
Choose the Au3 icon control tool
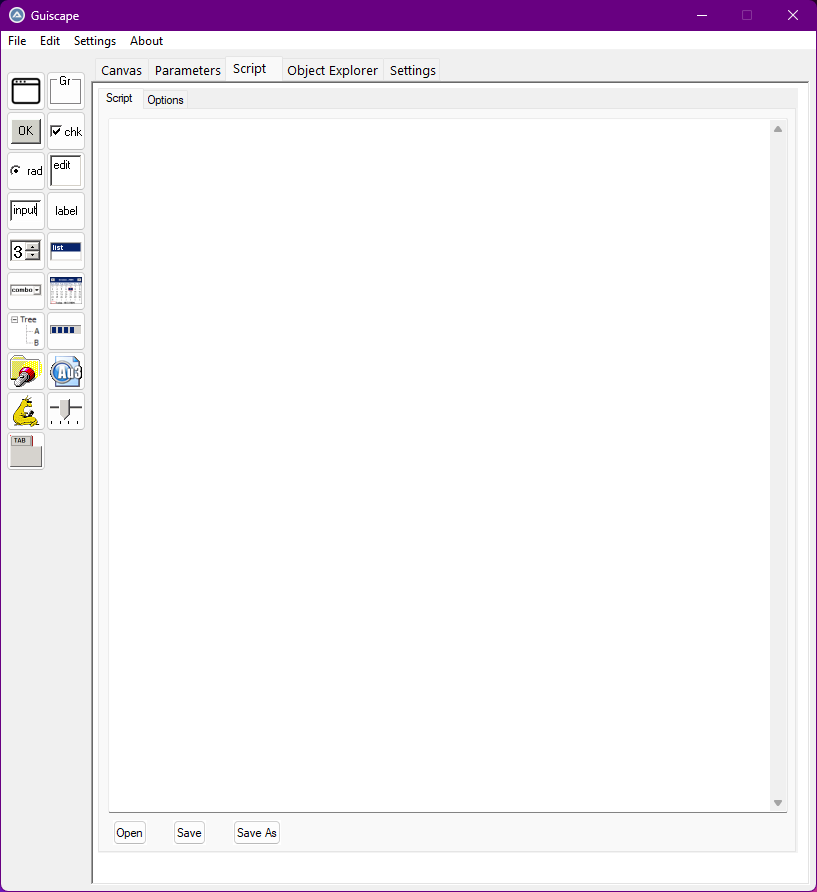(66, 371)
